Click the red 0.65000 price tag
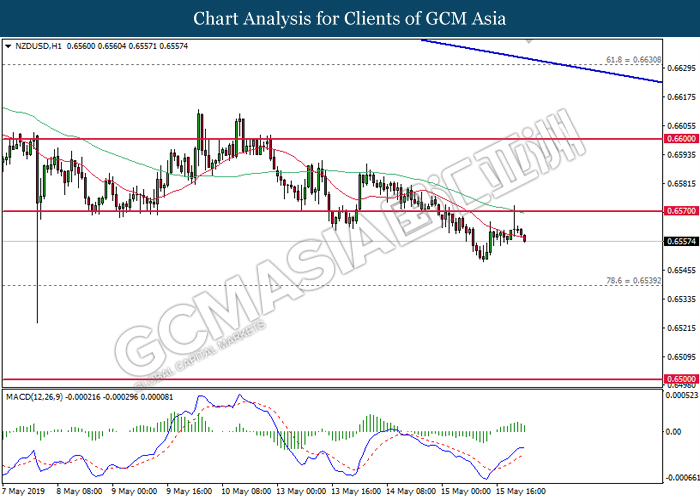 click(x=680, y=380)
